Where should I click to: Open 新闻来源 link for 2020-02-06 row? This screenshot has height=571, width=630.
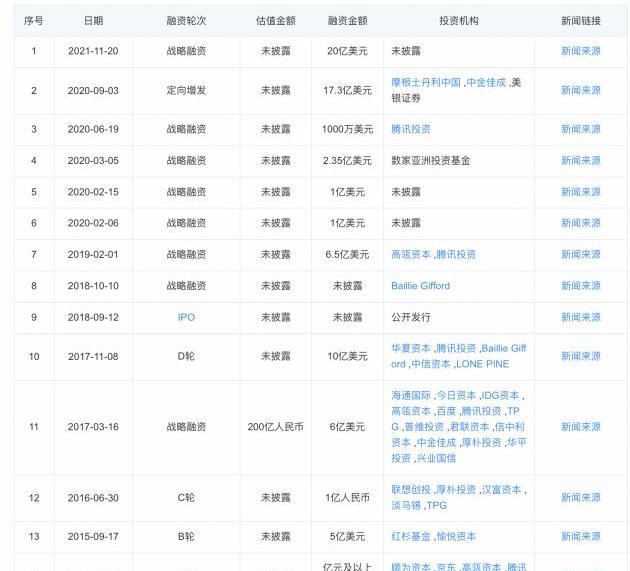click(x=581, y=223)
